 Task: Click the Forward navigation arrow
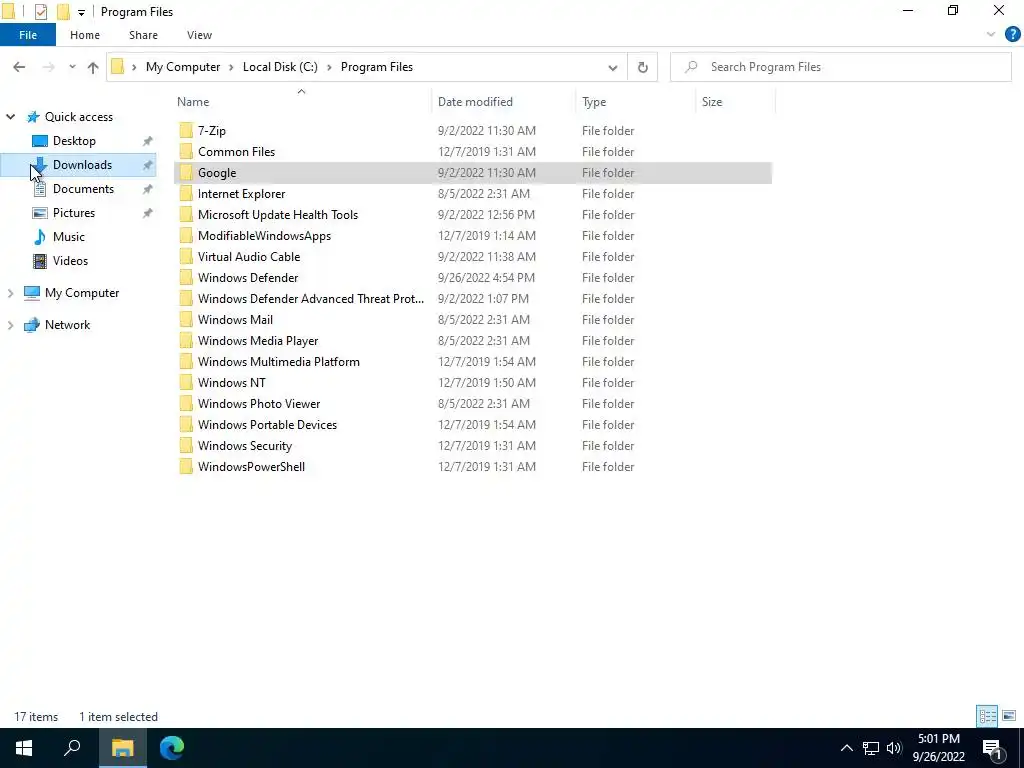tap(48, 67)
